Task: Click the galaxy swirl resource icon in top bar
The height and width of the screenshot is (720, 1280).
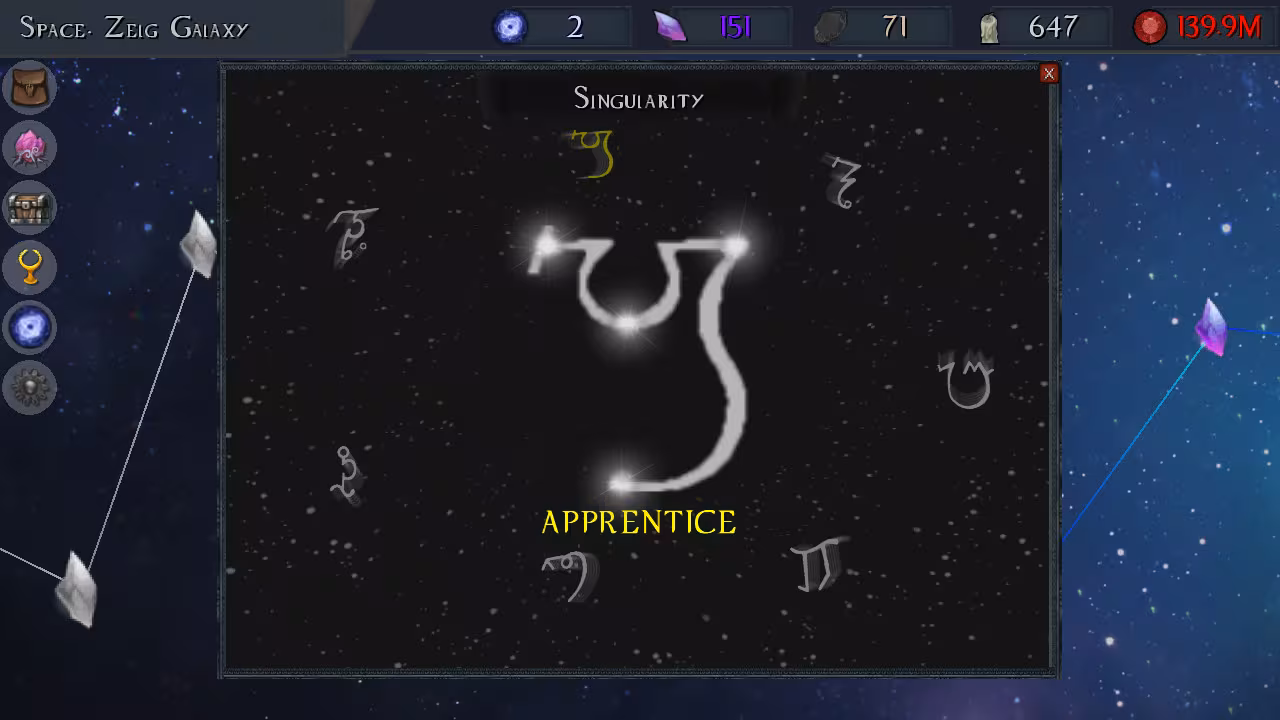Action: point(511,27)
